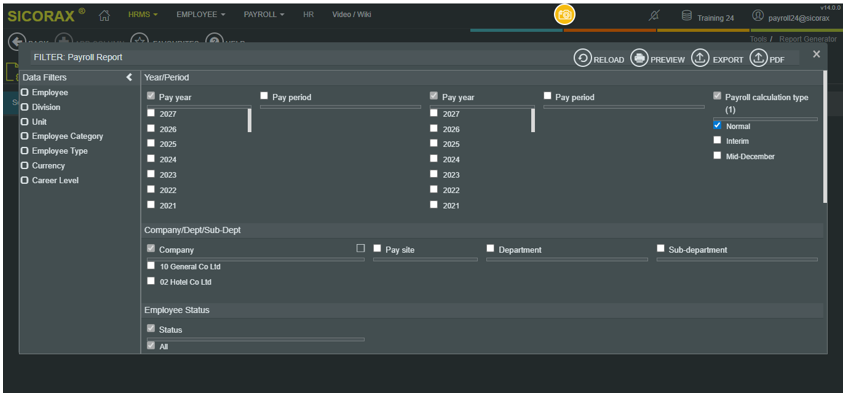Uncheck Normal payroll calculation type

(717, 125)
